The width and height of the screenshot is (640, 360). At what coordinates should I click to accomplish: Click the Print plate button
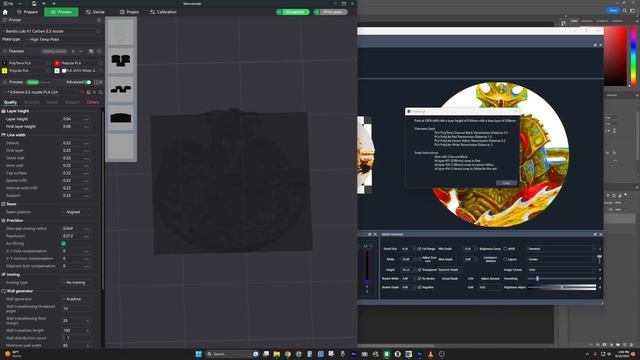pos(331,12)
